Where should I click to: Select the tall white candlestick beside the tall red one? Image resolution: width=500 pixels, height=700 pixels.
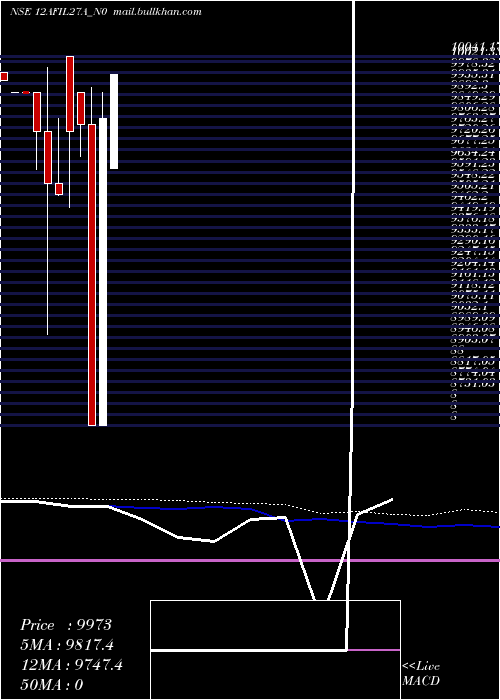click(x=103, y=271)
